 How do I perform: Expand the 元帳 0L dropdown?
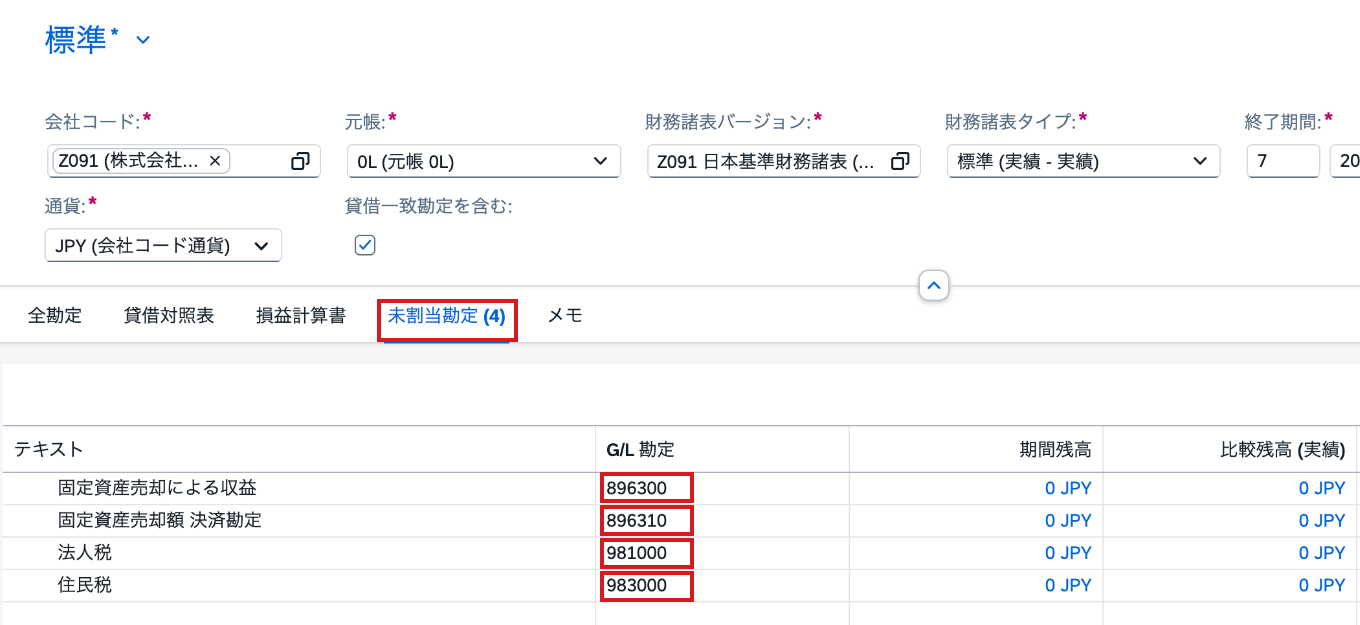pos(600,161)
